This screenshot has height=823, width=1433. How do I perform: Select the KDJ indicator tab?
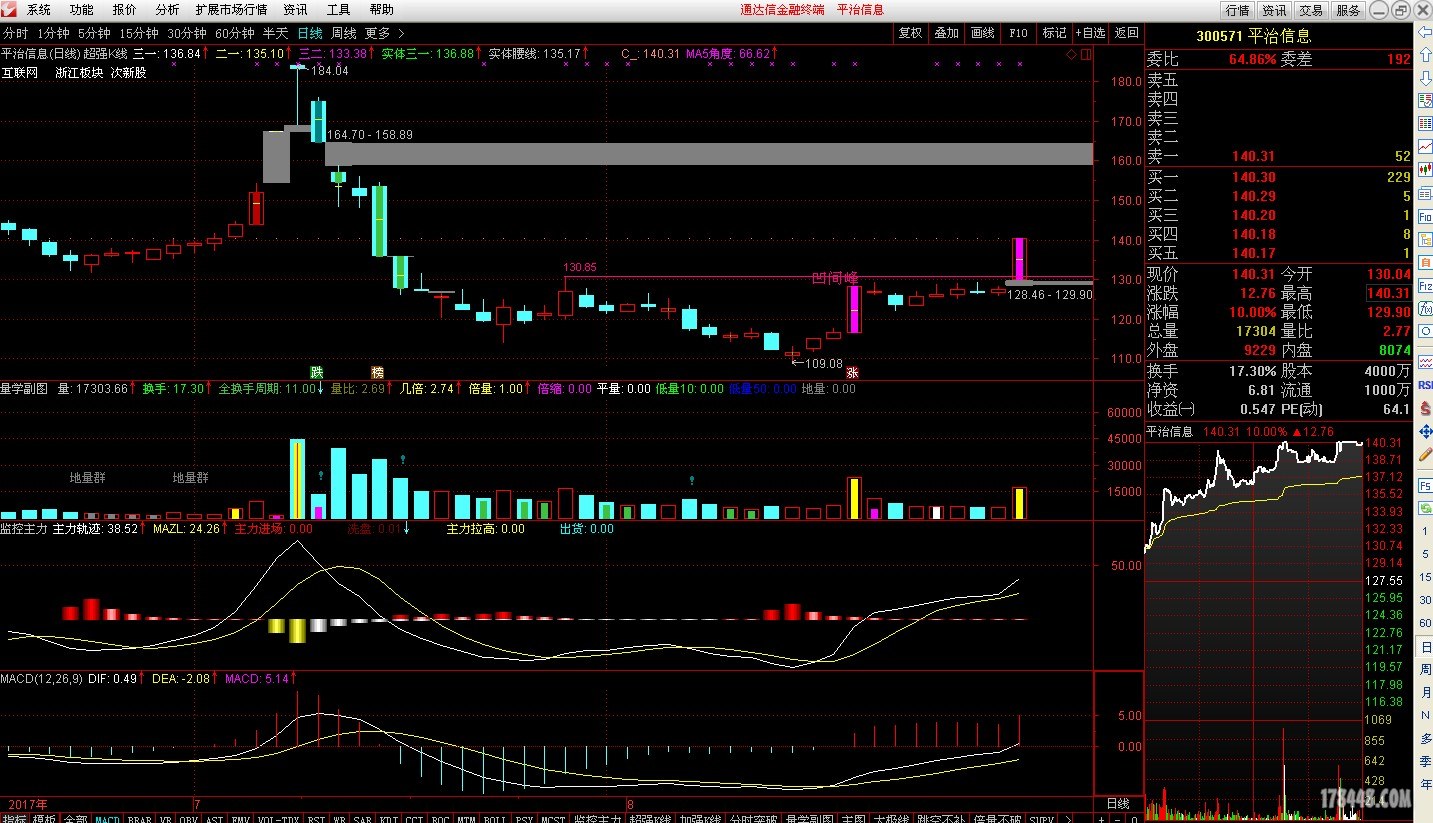(389, 817)
